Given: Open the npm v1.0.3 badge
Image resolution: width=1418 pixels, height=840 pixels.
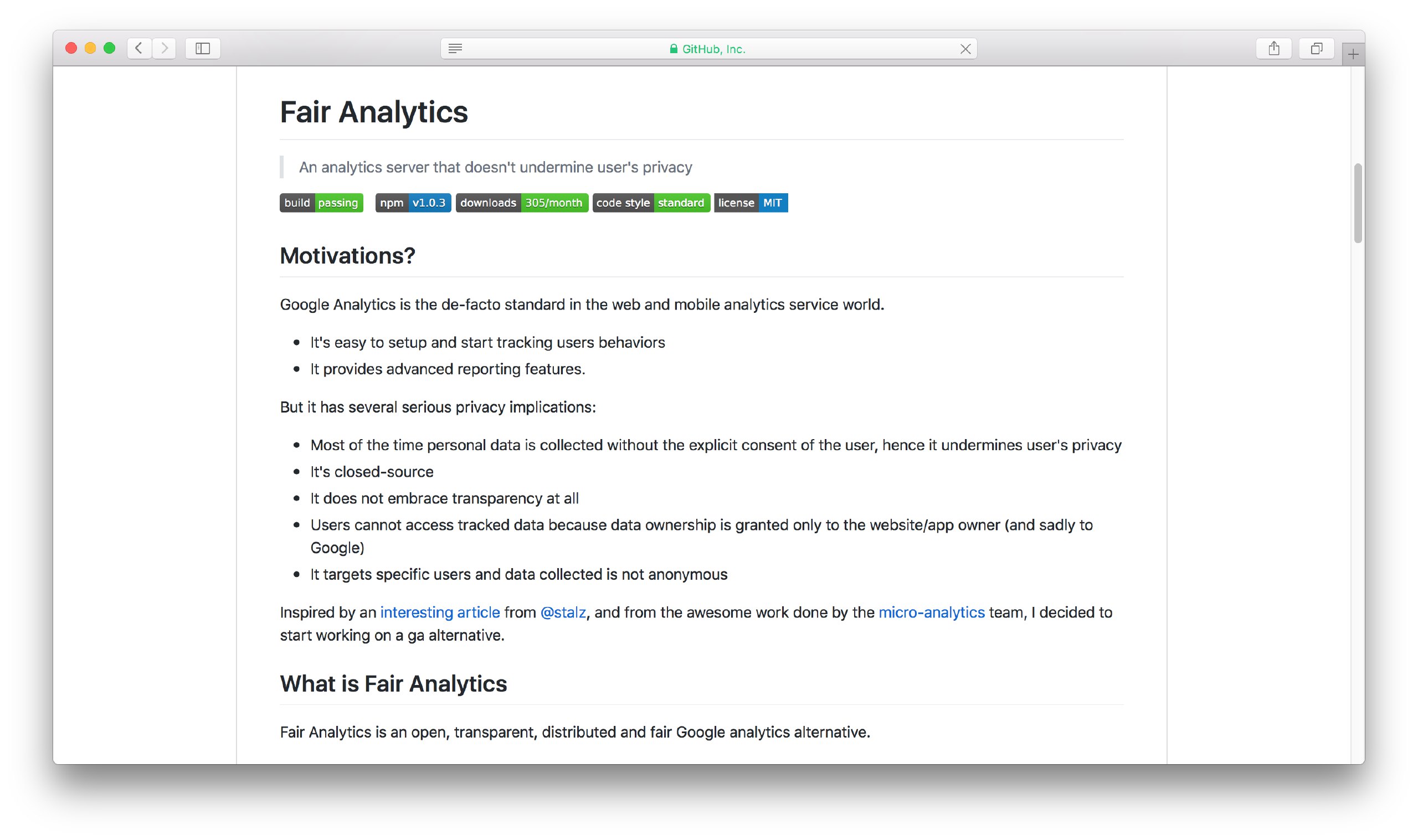Looking at the screenshot, I should pyautogui.click(x=413, y=203).
